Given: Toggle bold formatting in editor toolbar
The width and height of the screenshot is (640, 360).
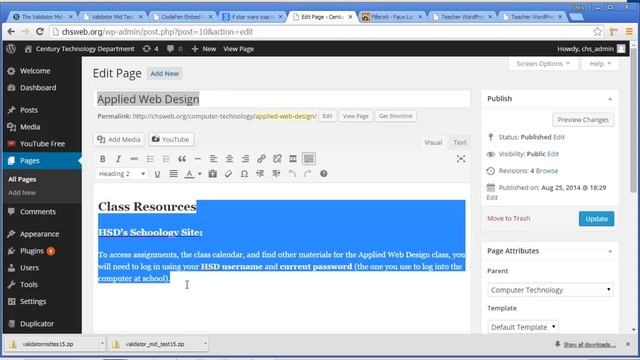Looking at the screenshot, I should click(x=102, y=159).
